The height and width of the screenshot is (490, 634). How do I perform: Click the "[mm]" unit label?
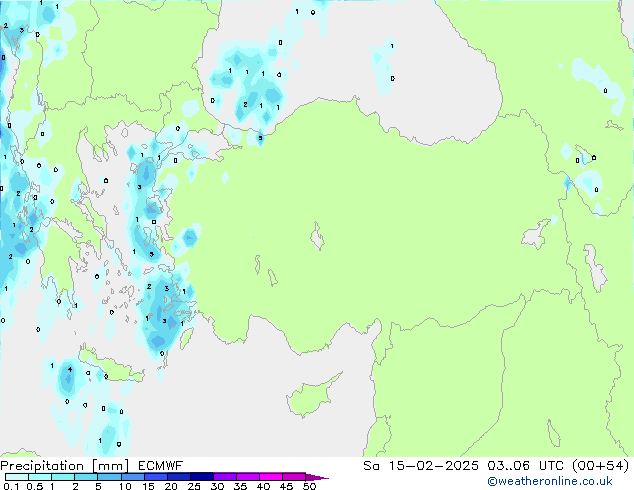(x=110, y=466)
